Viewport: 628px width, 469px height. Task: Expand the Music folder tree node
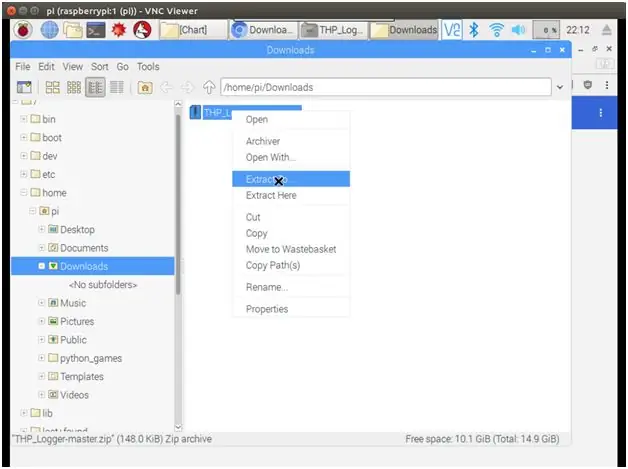click(41, 303)
